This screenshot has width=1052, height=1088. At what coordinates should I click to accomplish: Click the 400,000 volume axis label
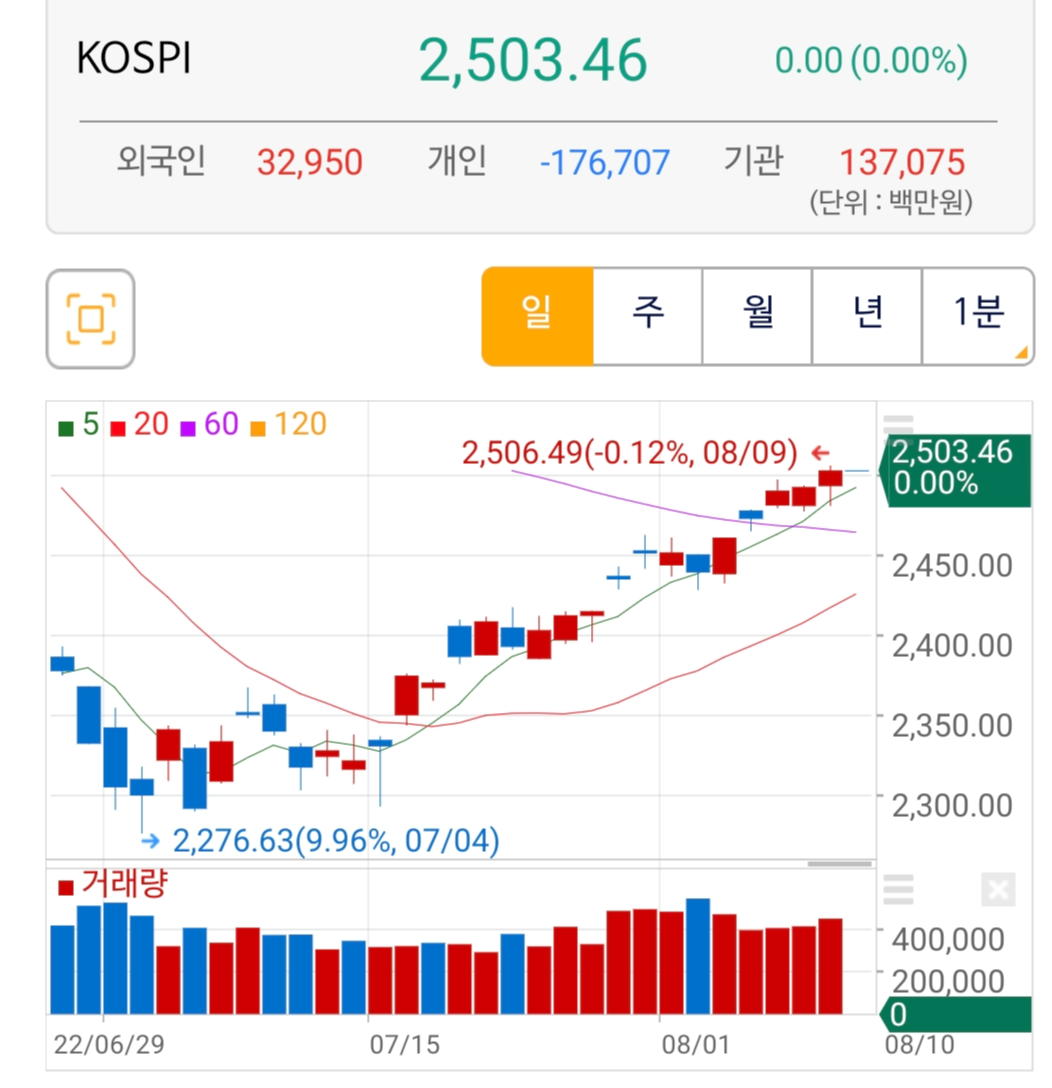tap(948, 940)
